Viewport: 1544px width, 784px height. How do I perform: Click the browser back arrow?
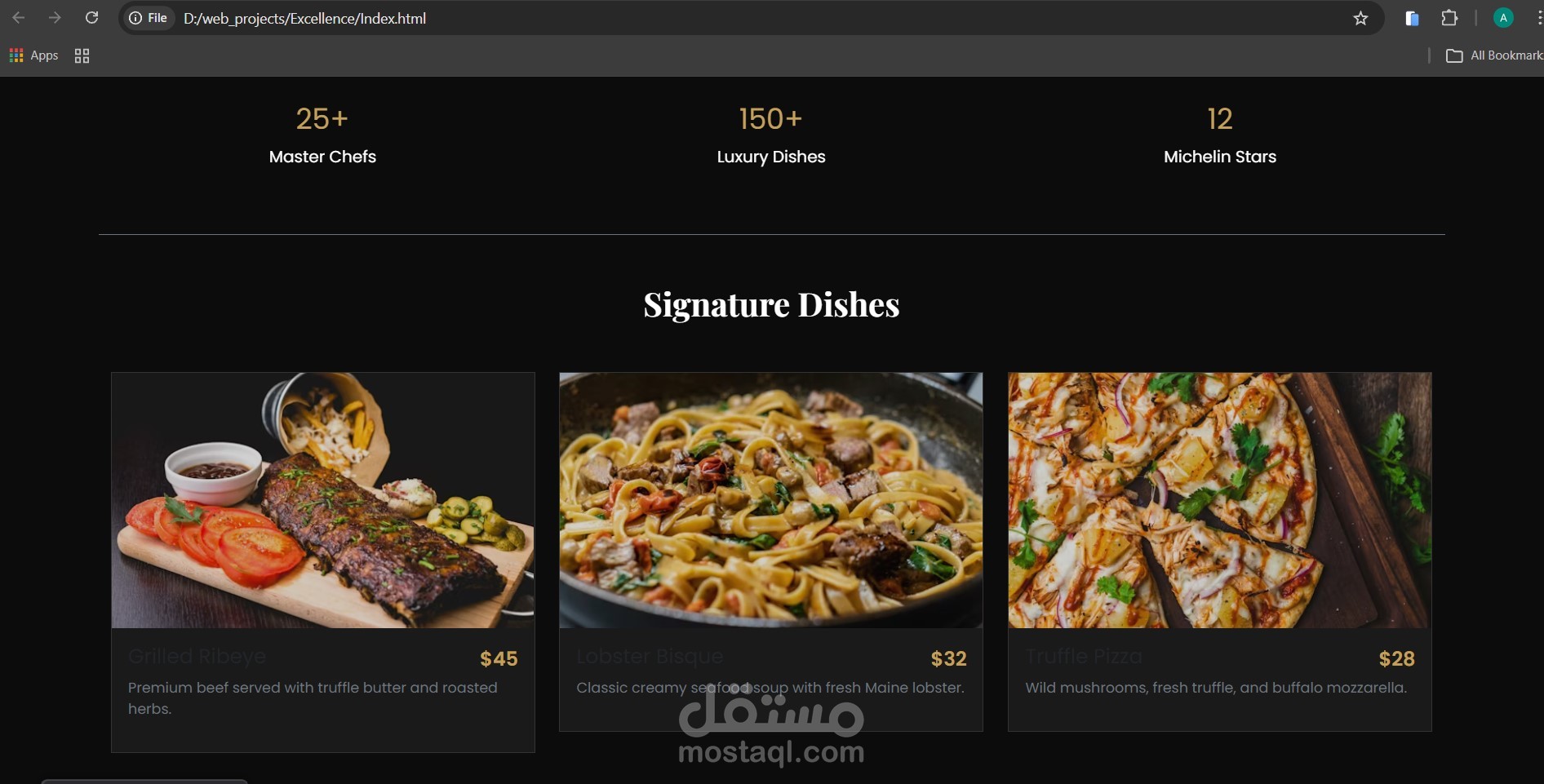pos(19,18)
